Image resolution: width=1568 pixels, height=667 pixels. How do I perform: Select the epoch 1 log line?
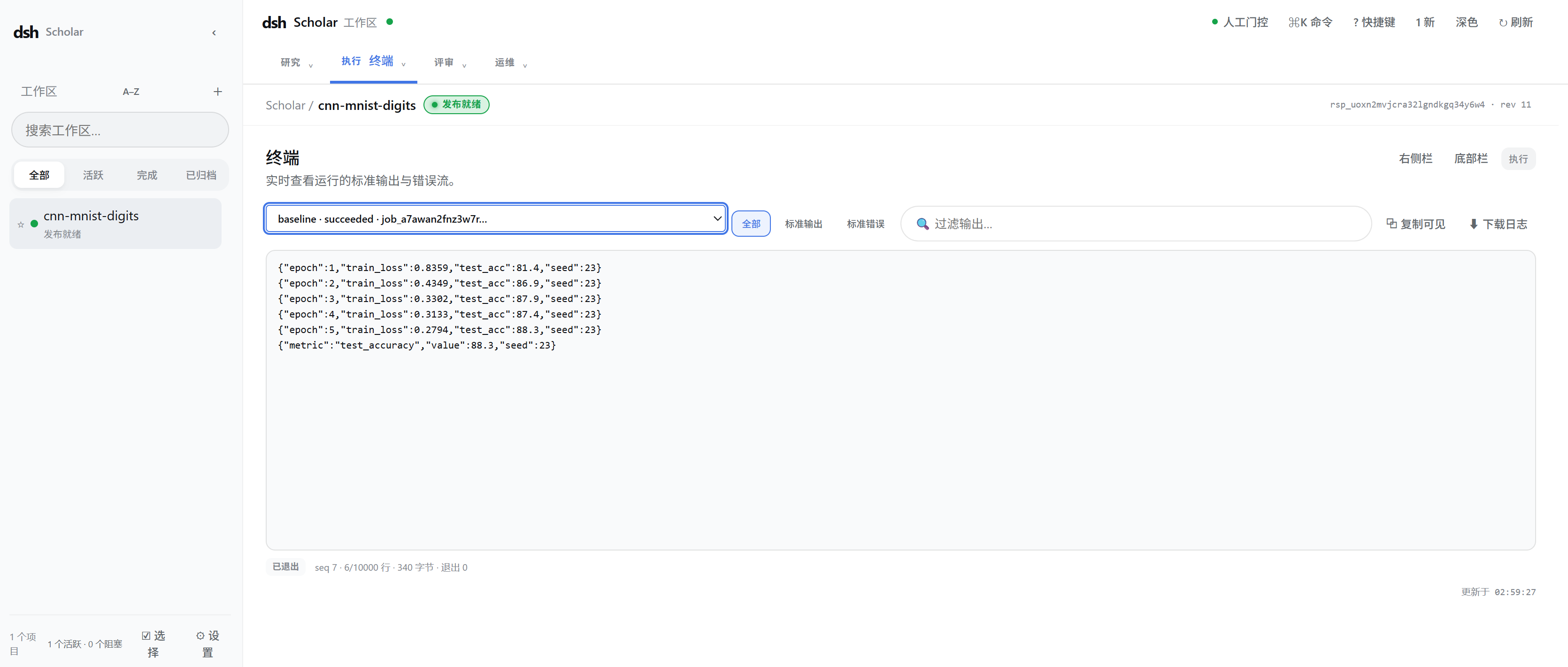coord(439,267)
